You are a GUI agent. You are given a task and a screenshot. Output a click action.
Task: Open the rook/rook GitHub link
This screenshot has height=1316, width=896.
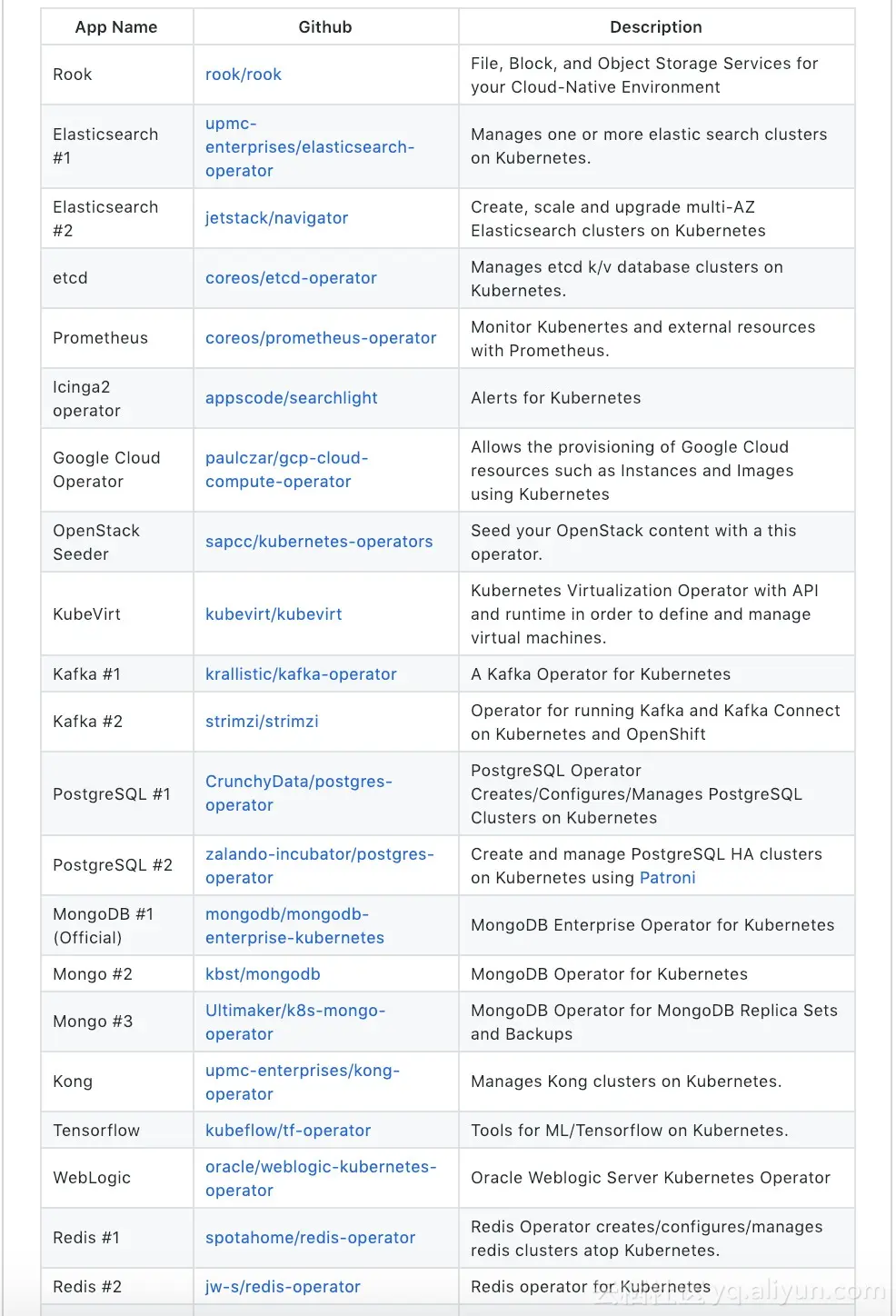coord(243,75)
